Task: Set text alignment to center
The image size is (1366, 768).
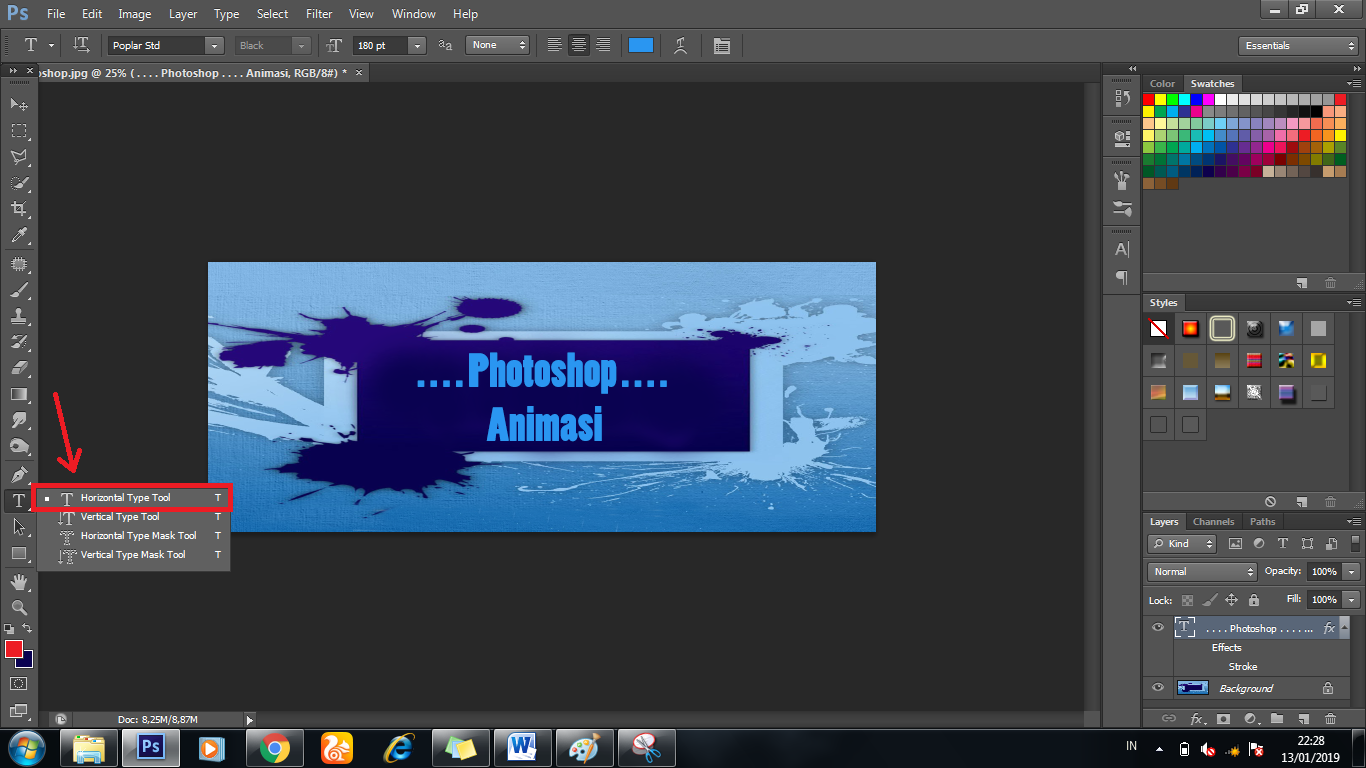Action: click(x=578, y=45)
